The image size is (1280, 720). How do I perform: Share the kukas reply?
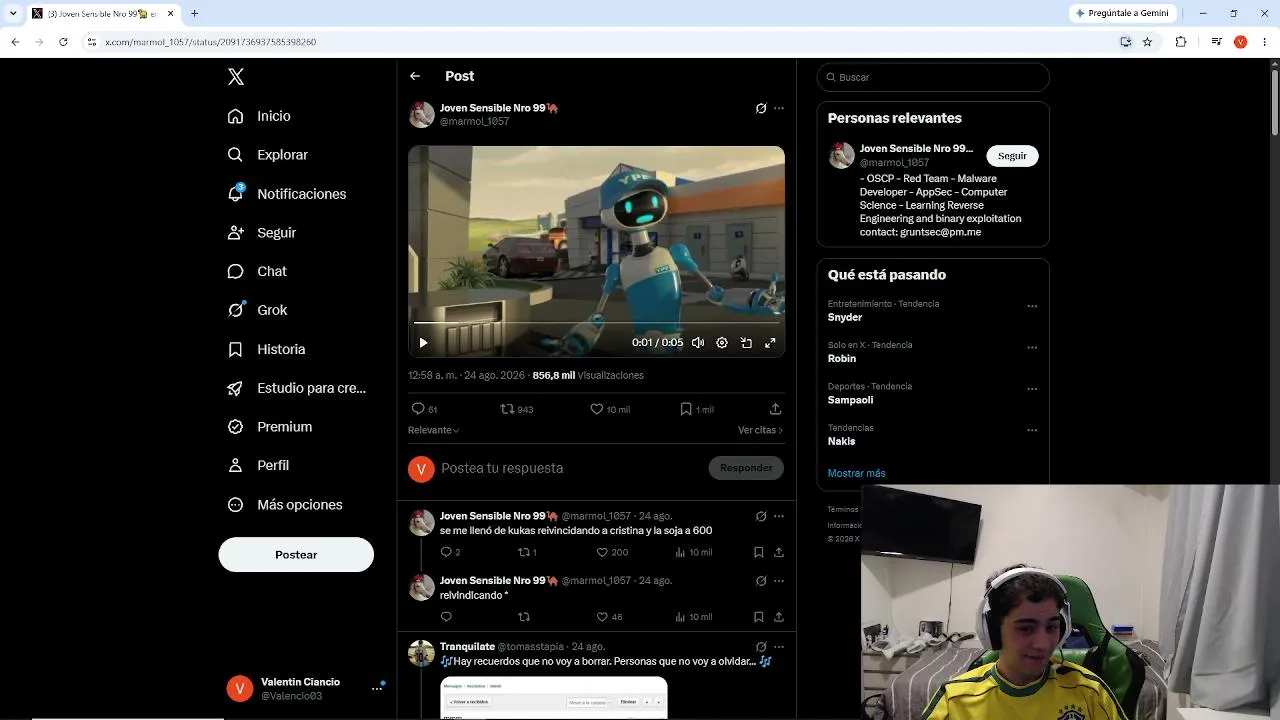point(779,552)
